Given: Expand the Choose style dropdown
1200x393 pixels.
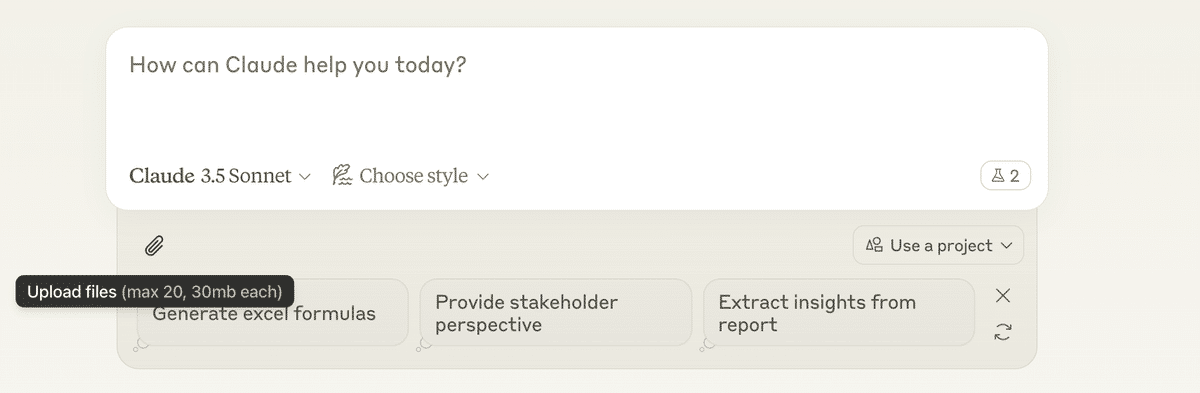Looking at the screenshot, I should click(410, 176).
